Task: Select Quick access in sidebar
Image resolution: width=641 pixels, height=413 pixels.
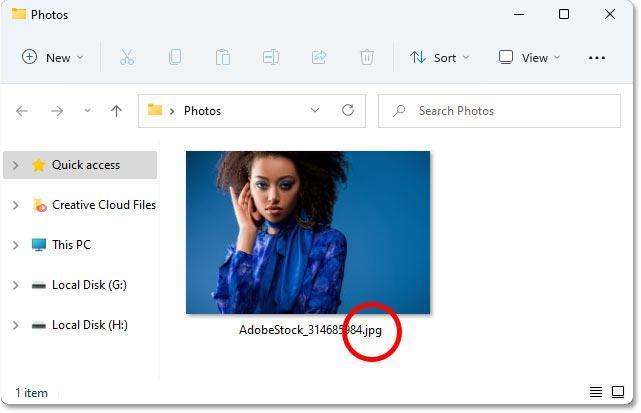Action: 80,165
